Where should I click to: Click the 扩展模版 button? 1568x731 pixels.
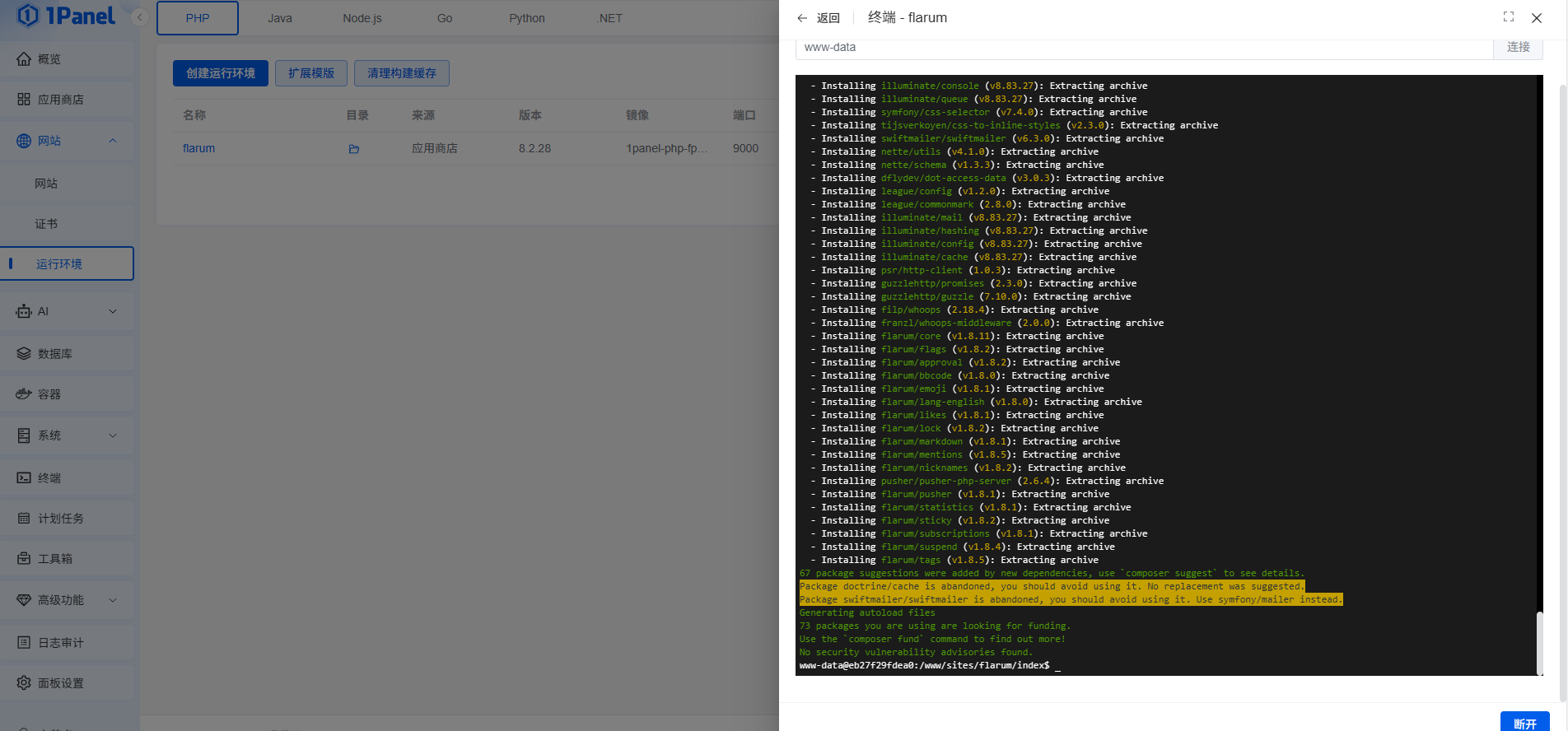click(x=311, y=73)
